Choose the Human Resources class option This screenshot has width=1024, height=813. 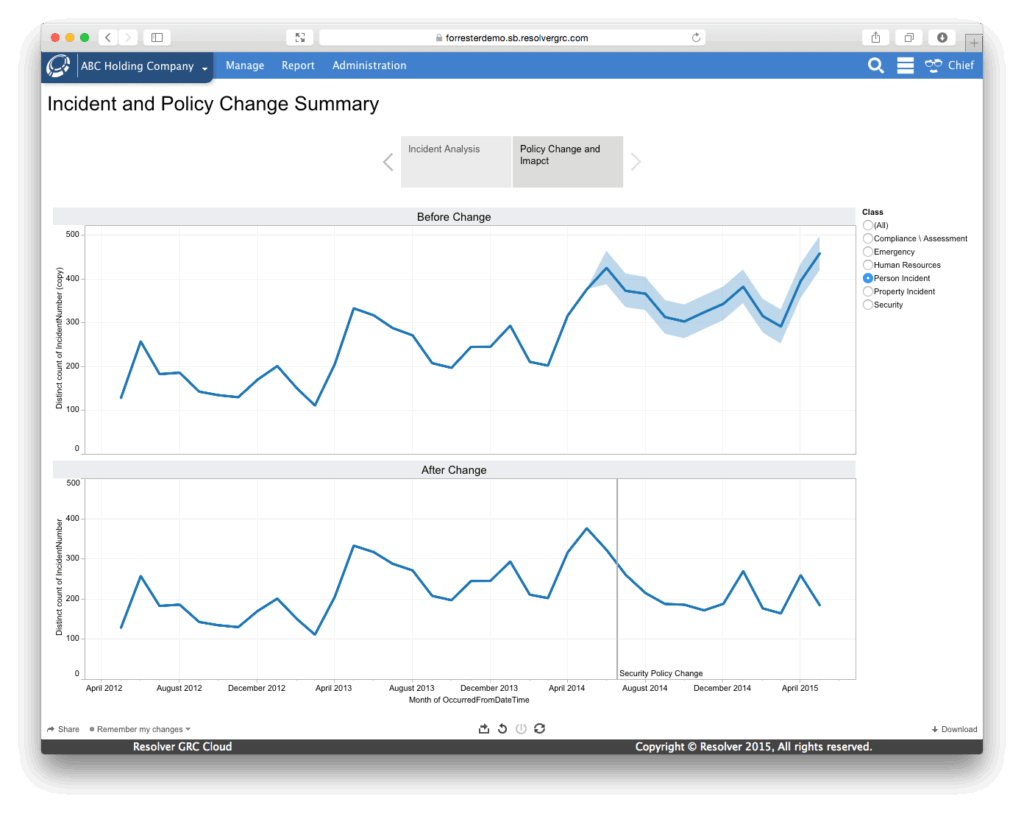coord(867,264)
